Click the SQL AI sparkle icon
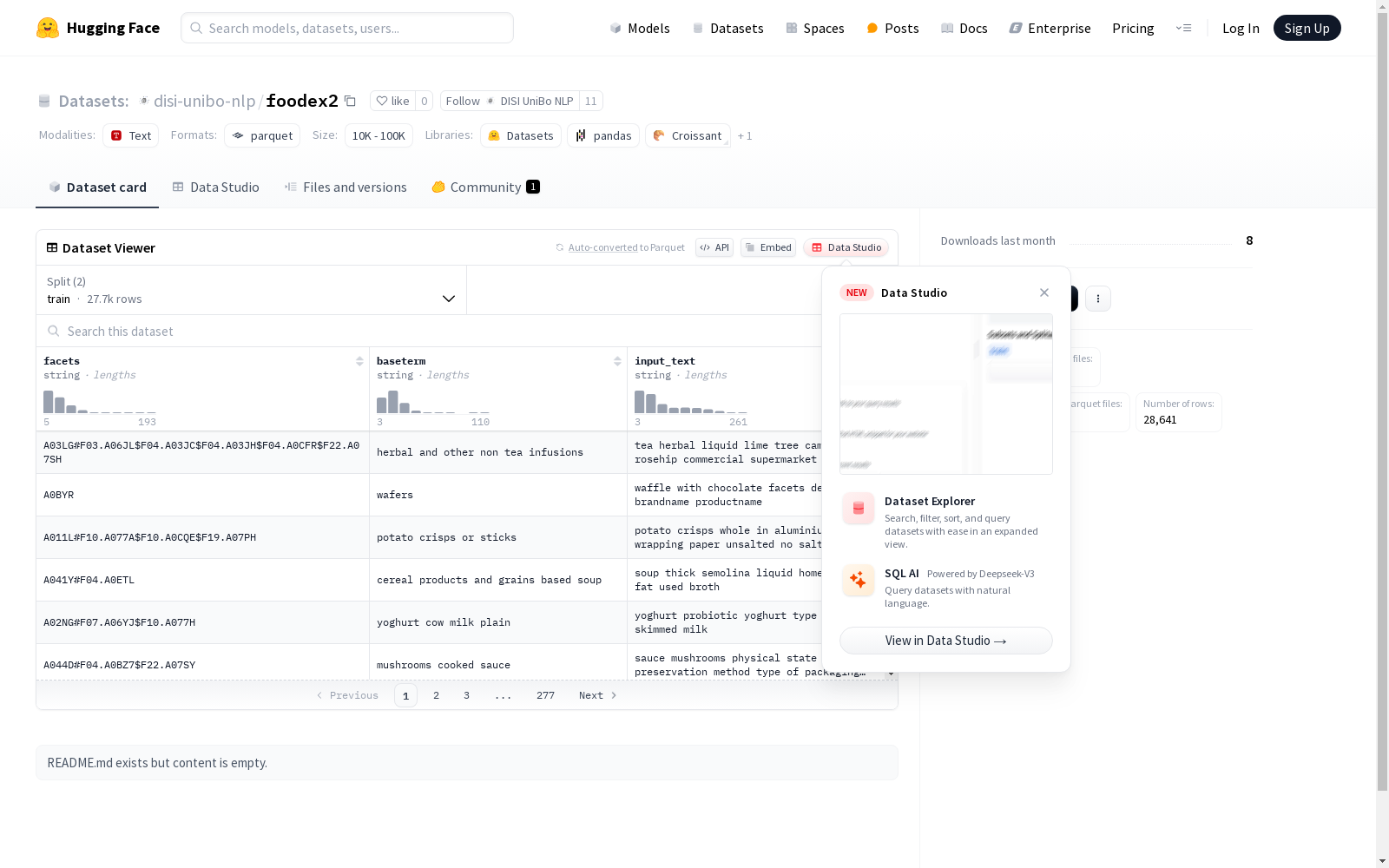The image size is (1389, 868). (859, 580)
